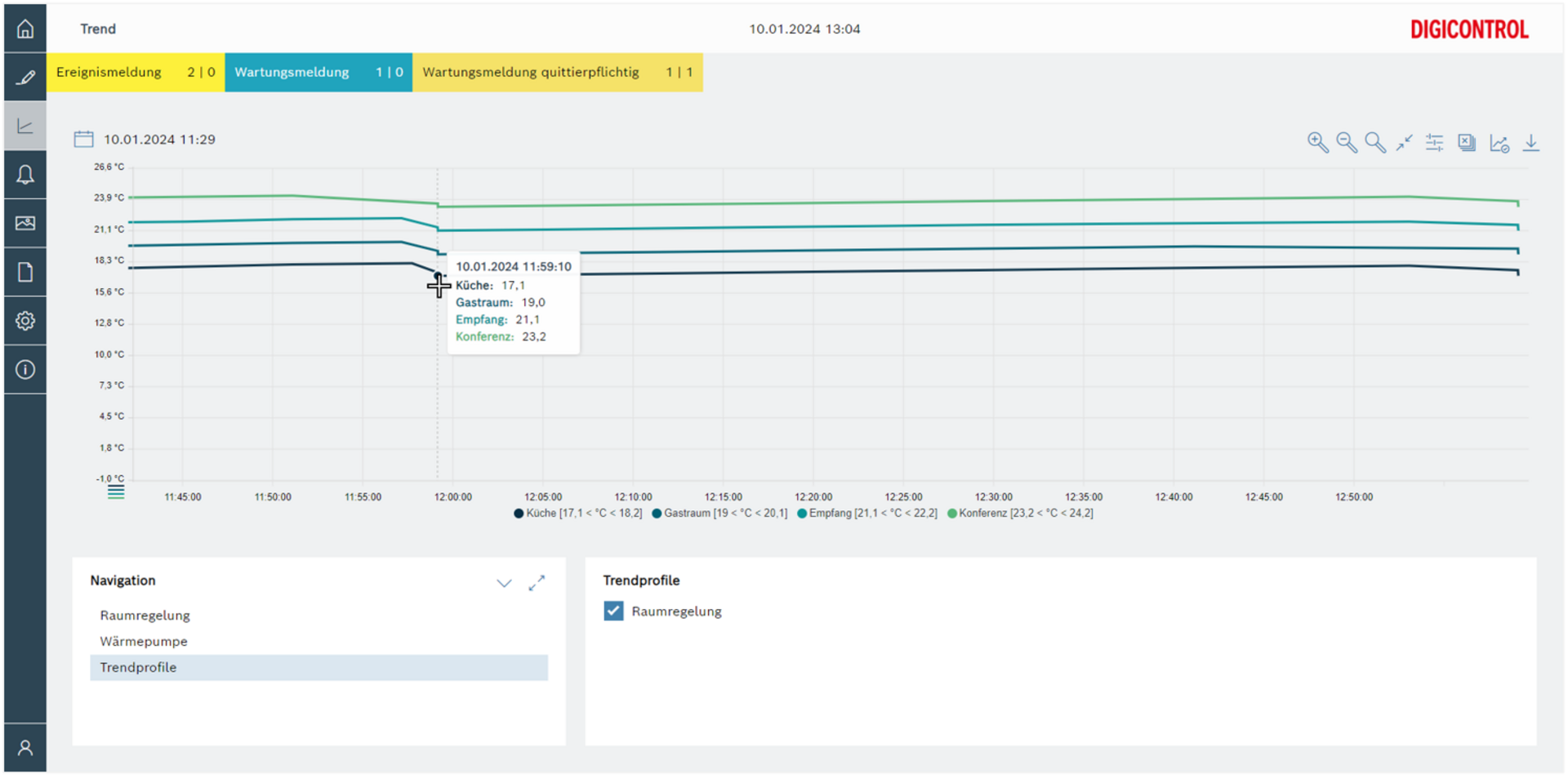The width and height of the screenshot is (1568, 778).
Task: Click the zoom out magnifier icon
Action: click(x=1346, y=143)
